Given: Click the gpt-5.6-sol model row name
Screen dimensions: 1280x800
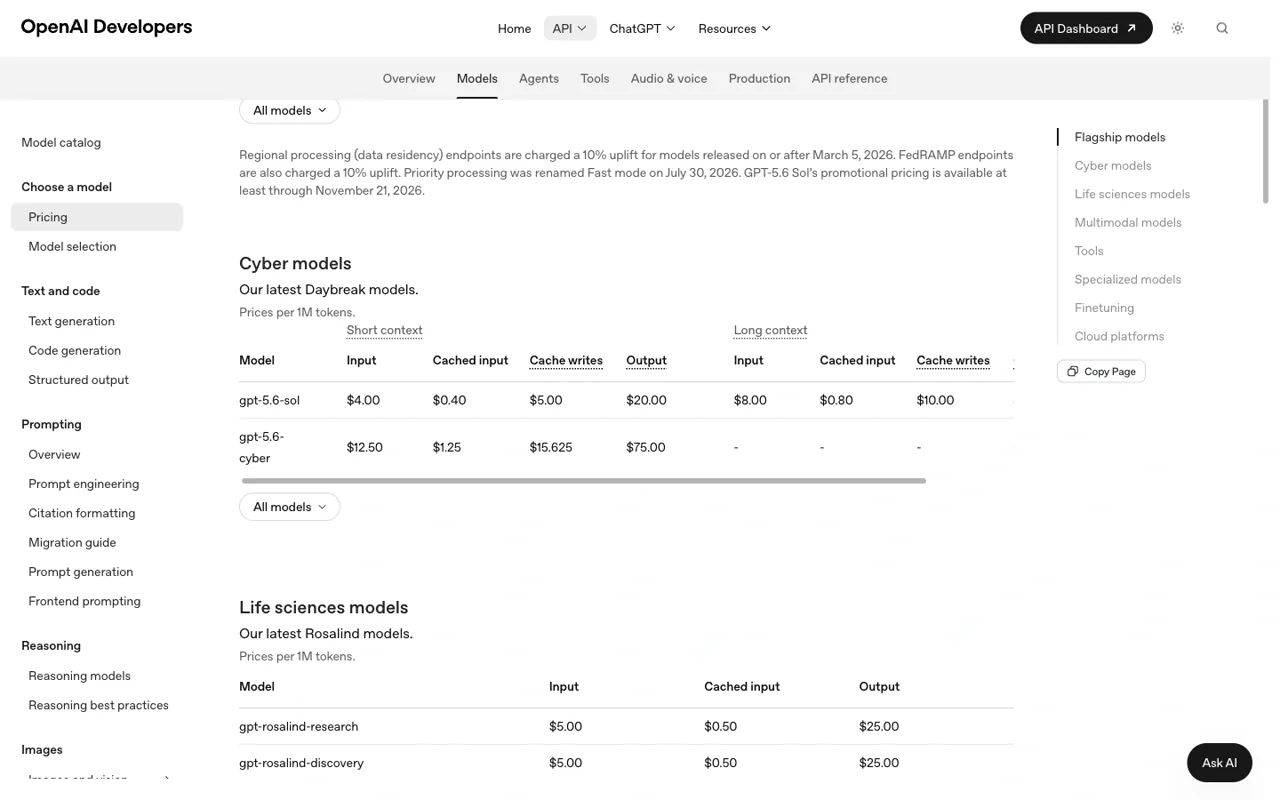Looking at the screenshot, I should (270, 400).
